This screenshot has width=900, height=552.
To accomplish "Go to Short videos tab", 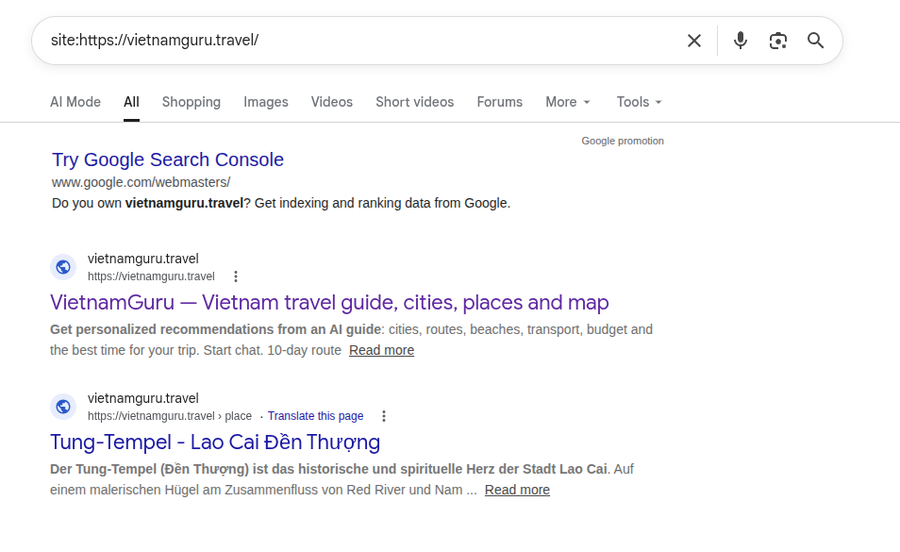I will [x=414, y=102].
